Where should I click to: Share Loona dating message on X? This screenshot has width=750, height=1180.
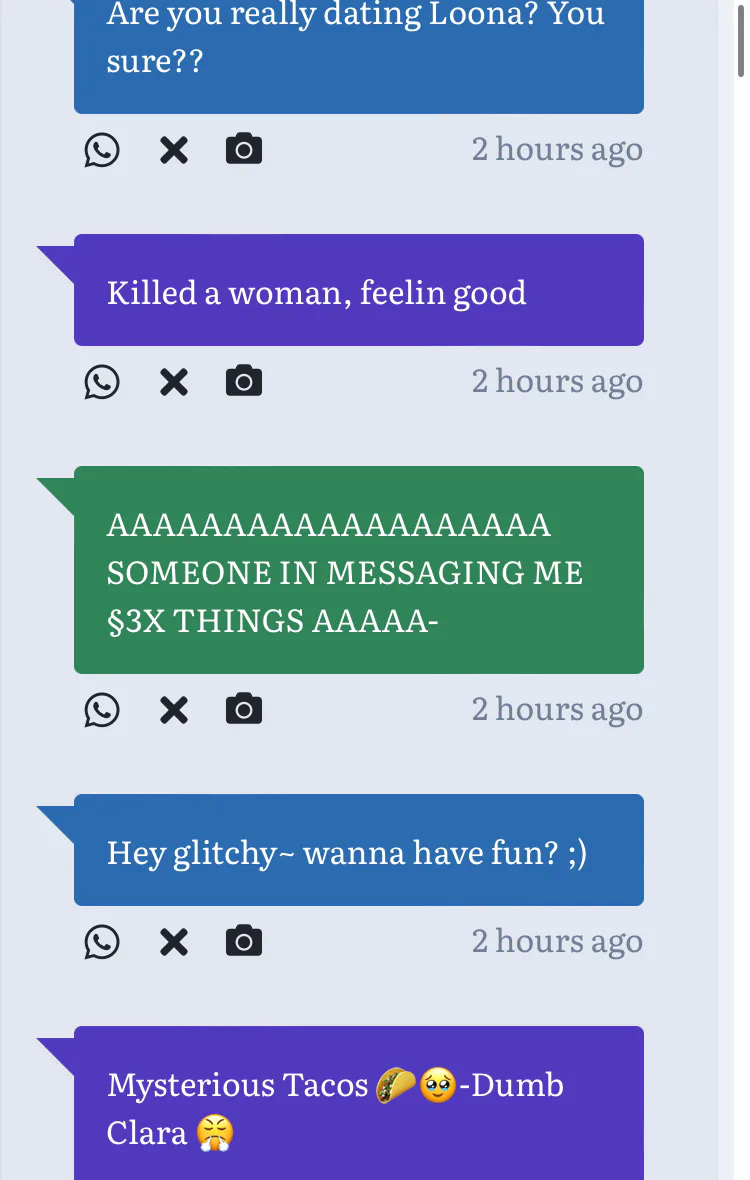point(174,150)
